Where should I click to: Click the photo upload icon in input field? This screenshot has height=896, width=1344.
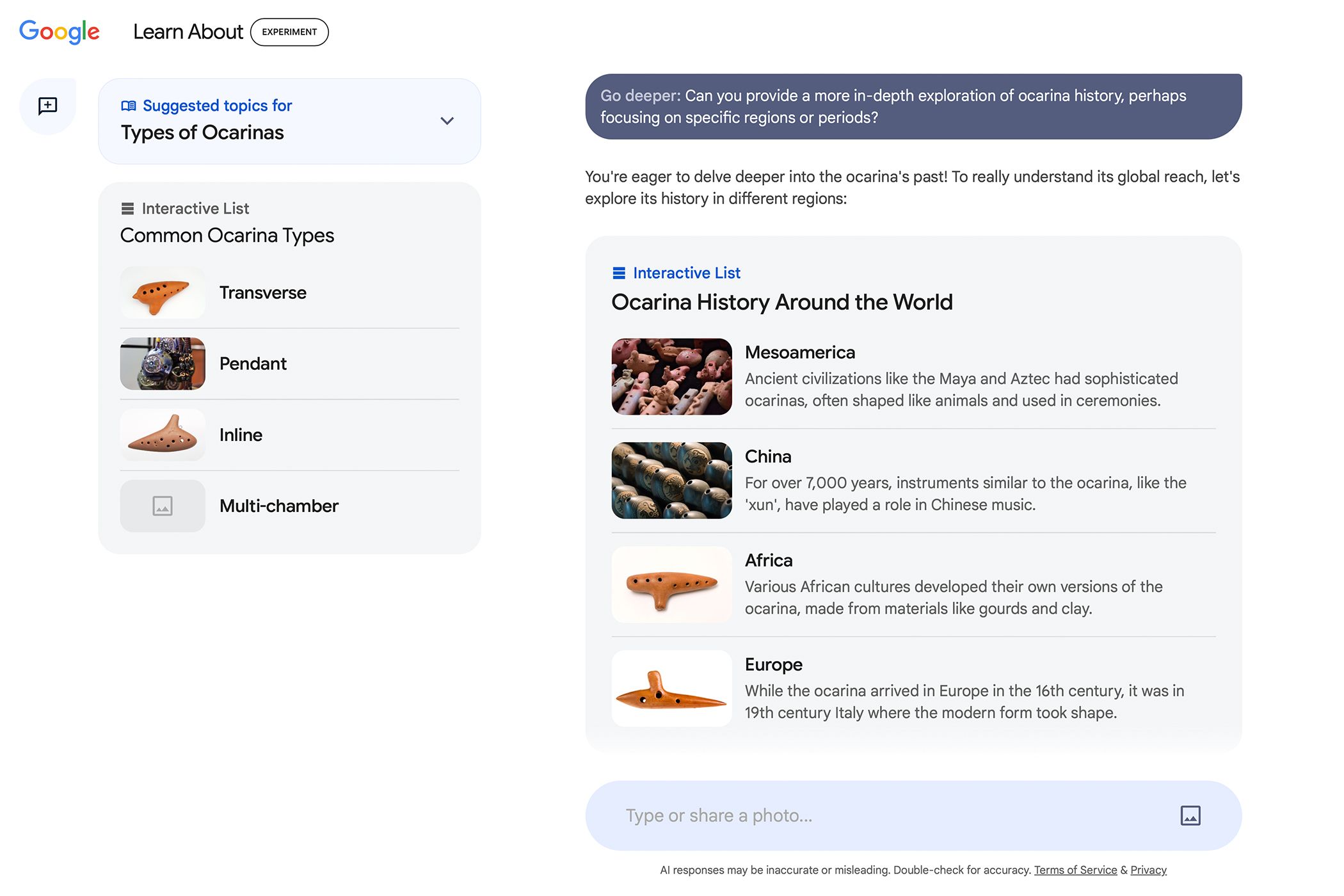[x=1191, y=815]
